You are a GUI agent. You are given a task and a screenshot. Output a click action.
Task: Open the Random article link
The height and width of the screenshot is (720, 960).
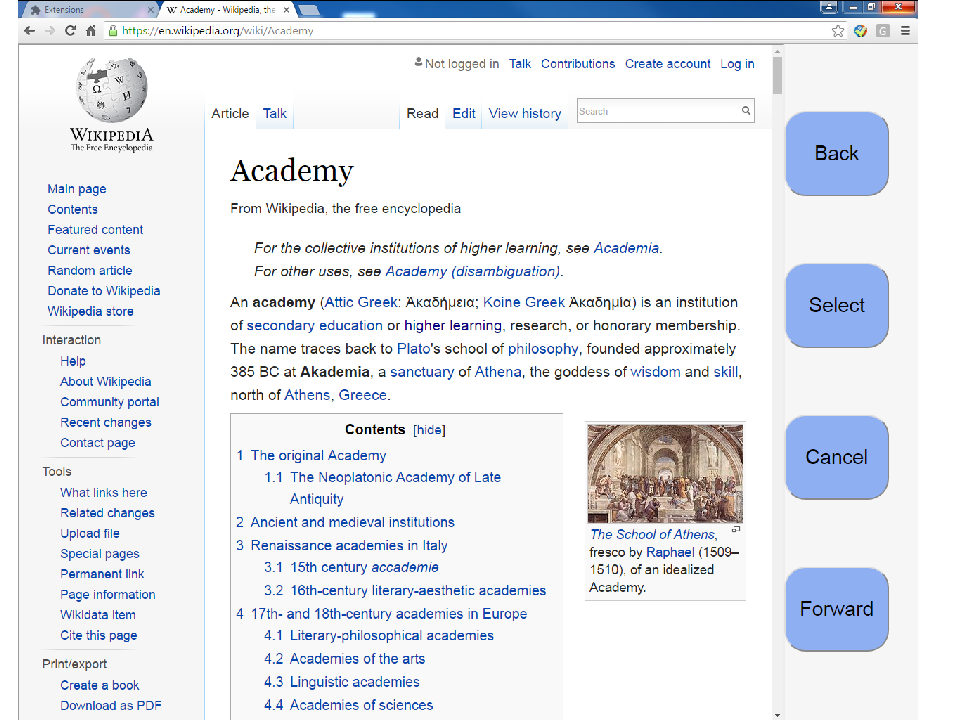click(90, 271)
